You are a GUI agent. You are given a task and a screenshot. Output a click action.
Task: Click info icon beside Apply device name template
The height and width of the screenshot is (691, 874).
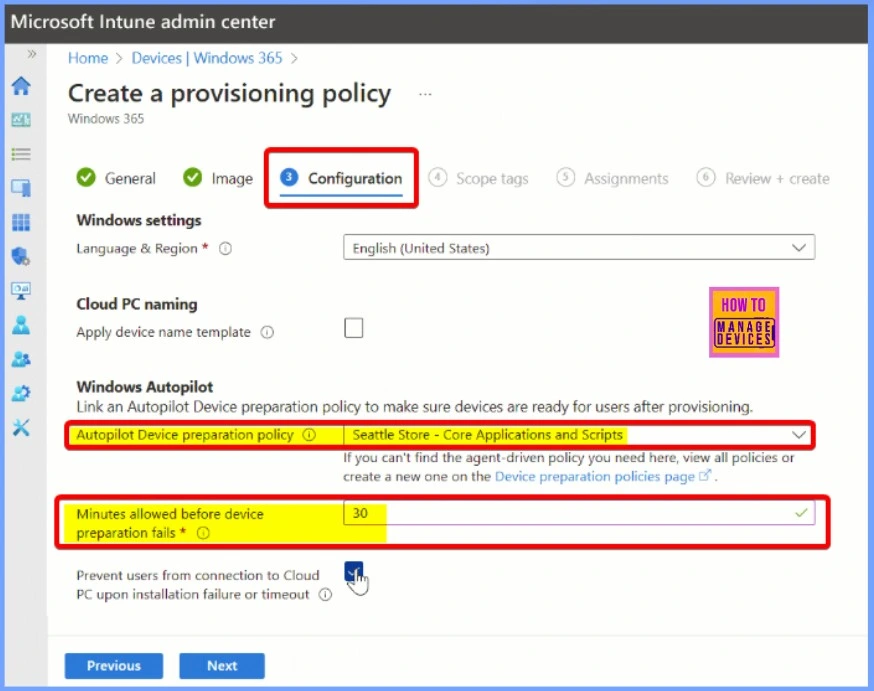click(x=268, y=333)
